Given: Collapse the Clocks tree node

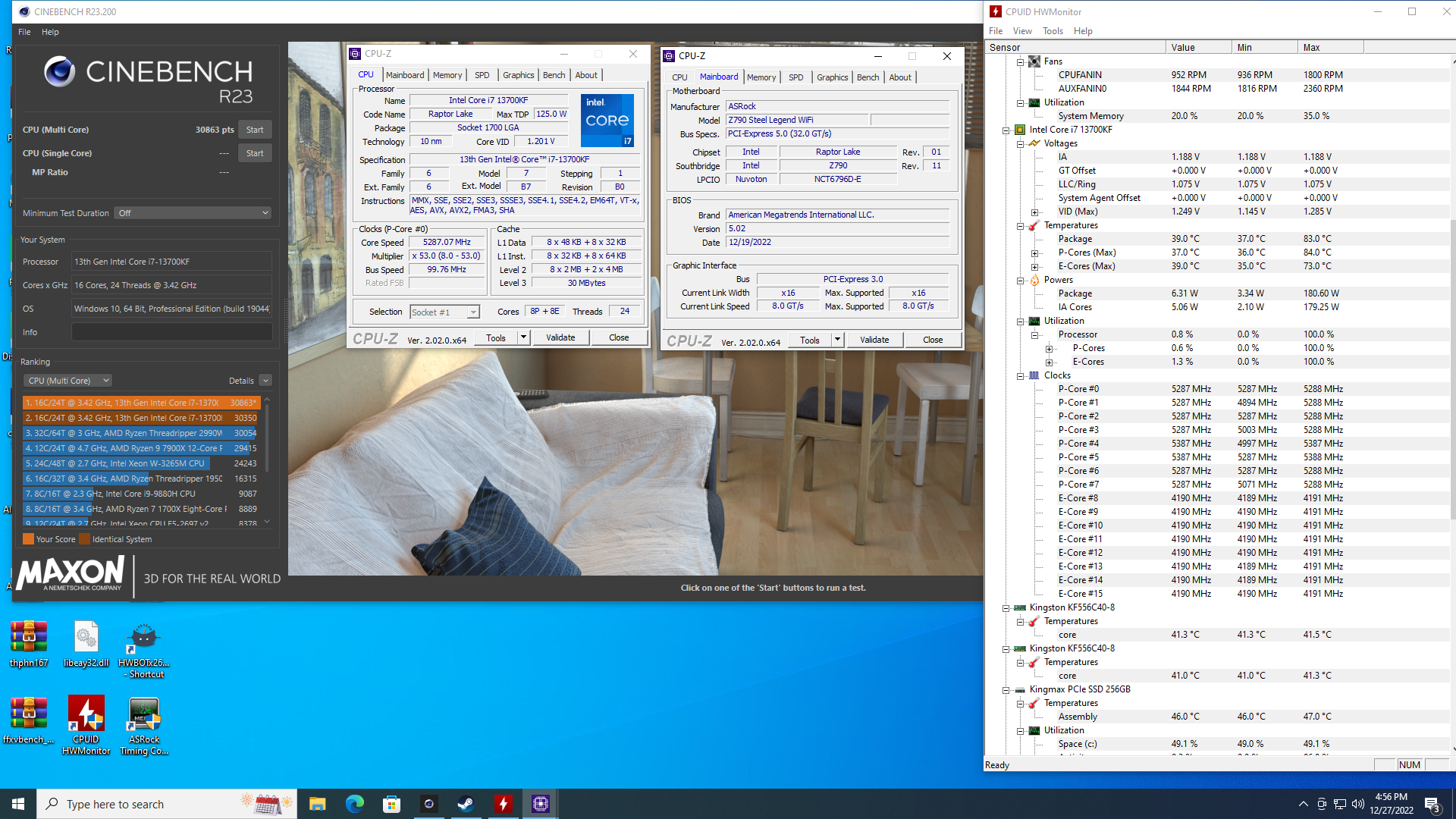Looking at the screenshot, I should tap(1021, 375).
